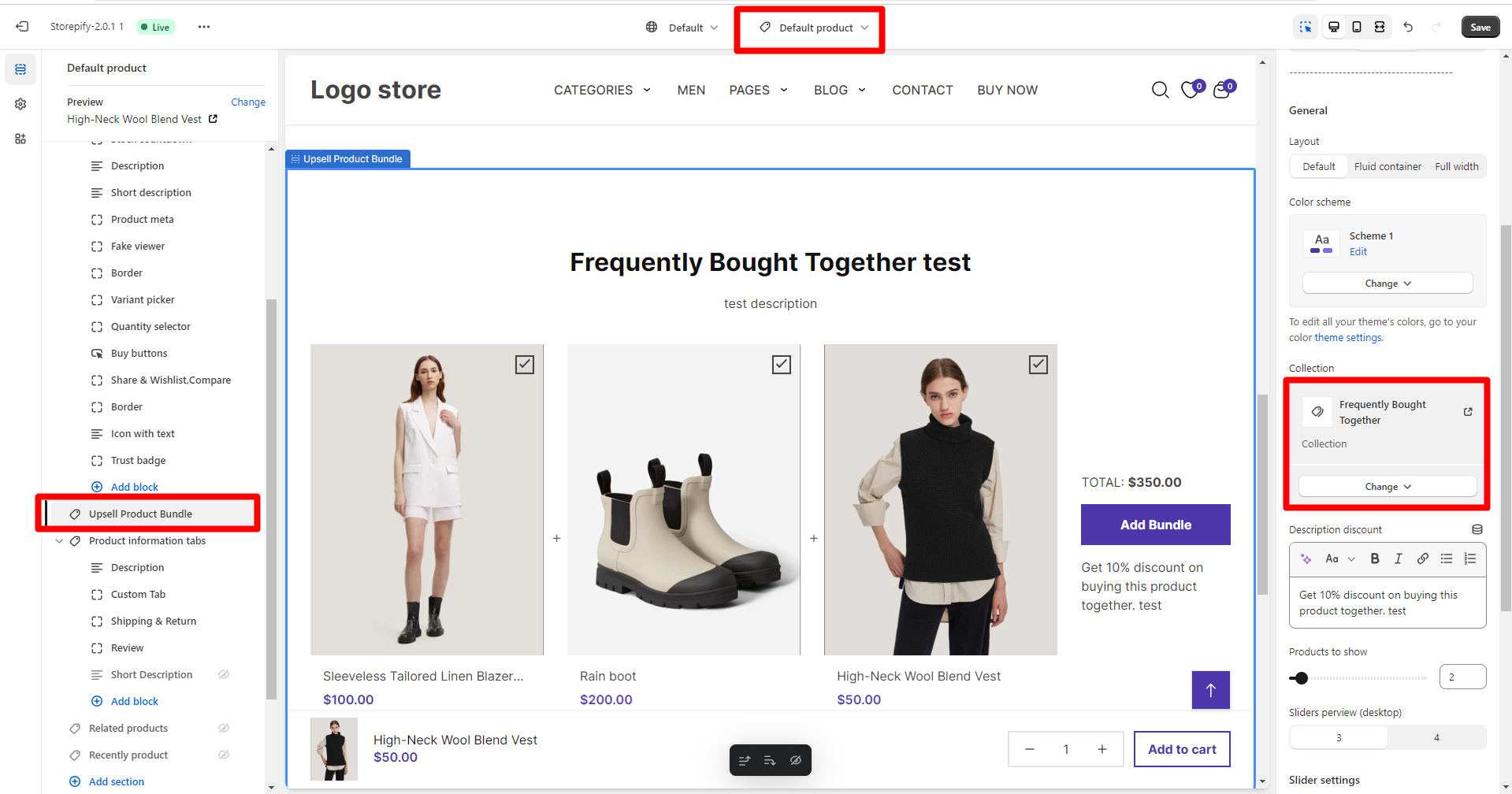
Task: Click the Add to cart button
Action: [1182, 749]
